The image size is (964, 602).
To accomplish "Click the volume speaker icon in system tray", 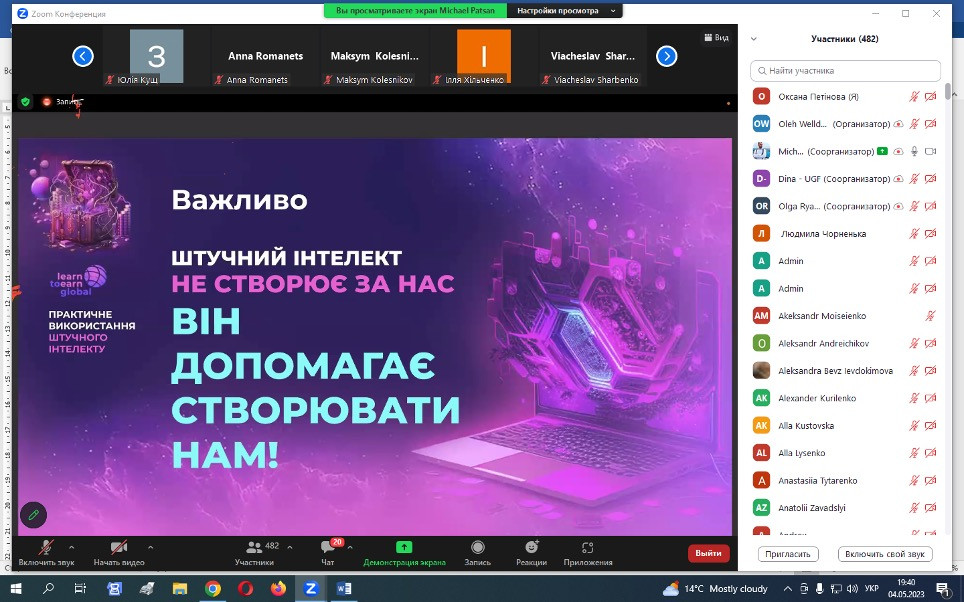I will [852, 588].
